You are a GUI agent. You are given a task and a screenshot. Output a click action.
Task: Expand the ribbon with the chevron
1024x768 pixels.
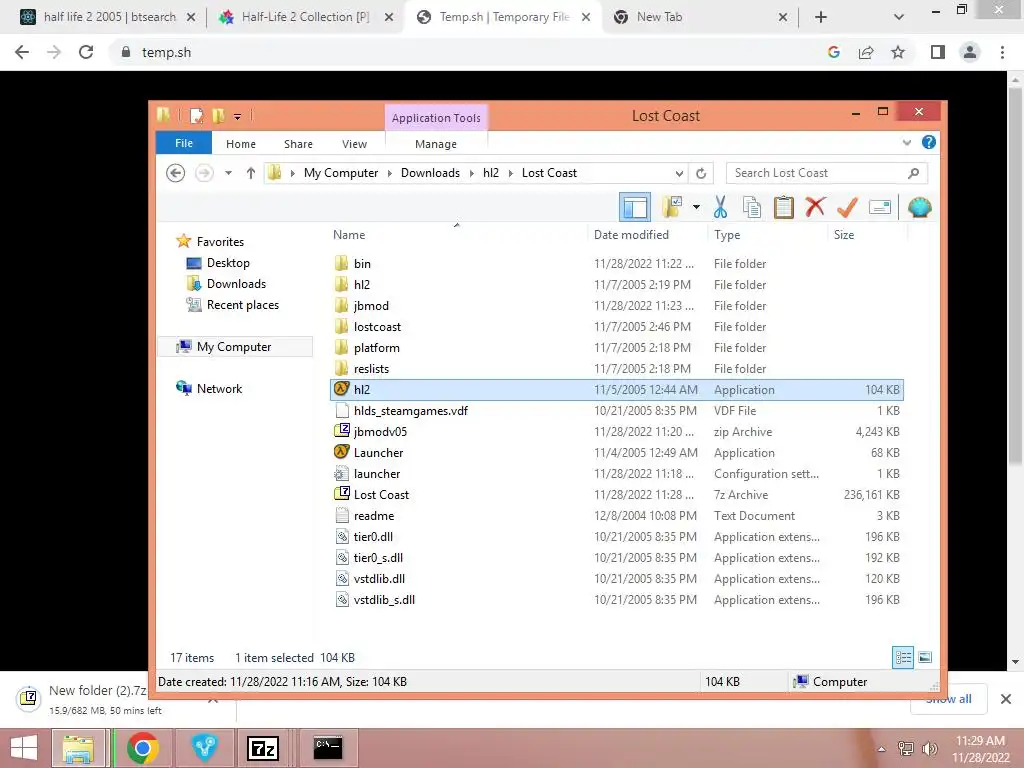pos(906,142)
